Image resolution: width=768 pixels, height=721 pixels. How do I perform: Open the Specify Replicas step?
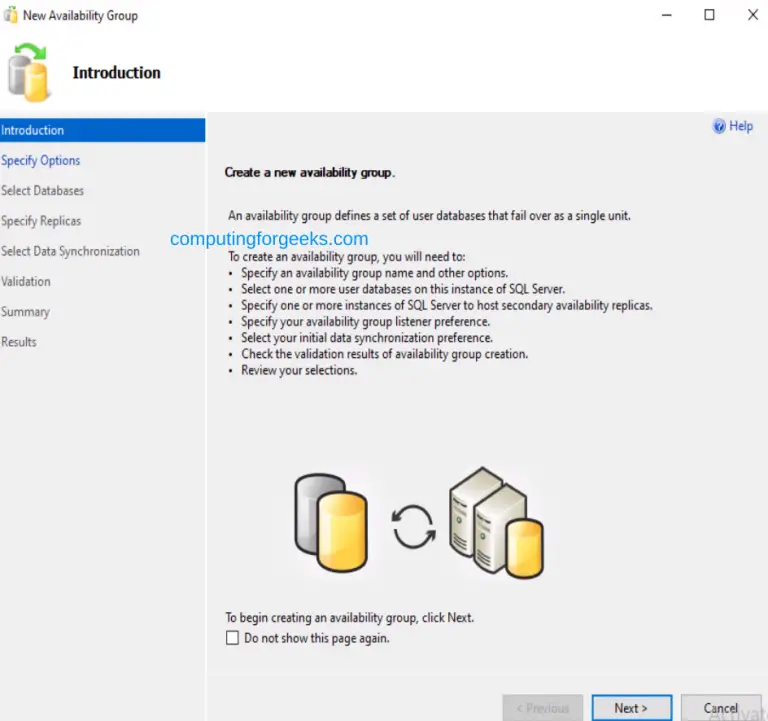(x=42, y=221)
